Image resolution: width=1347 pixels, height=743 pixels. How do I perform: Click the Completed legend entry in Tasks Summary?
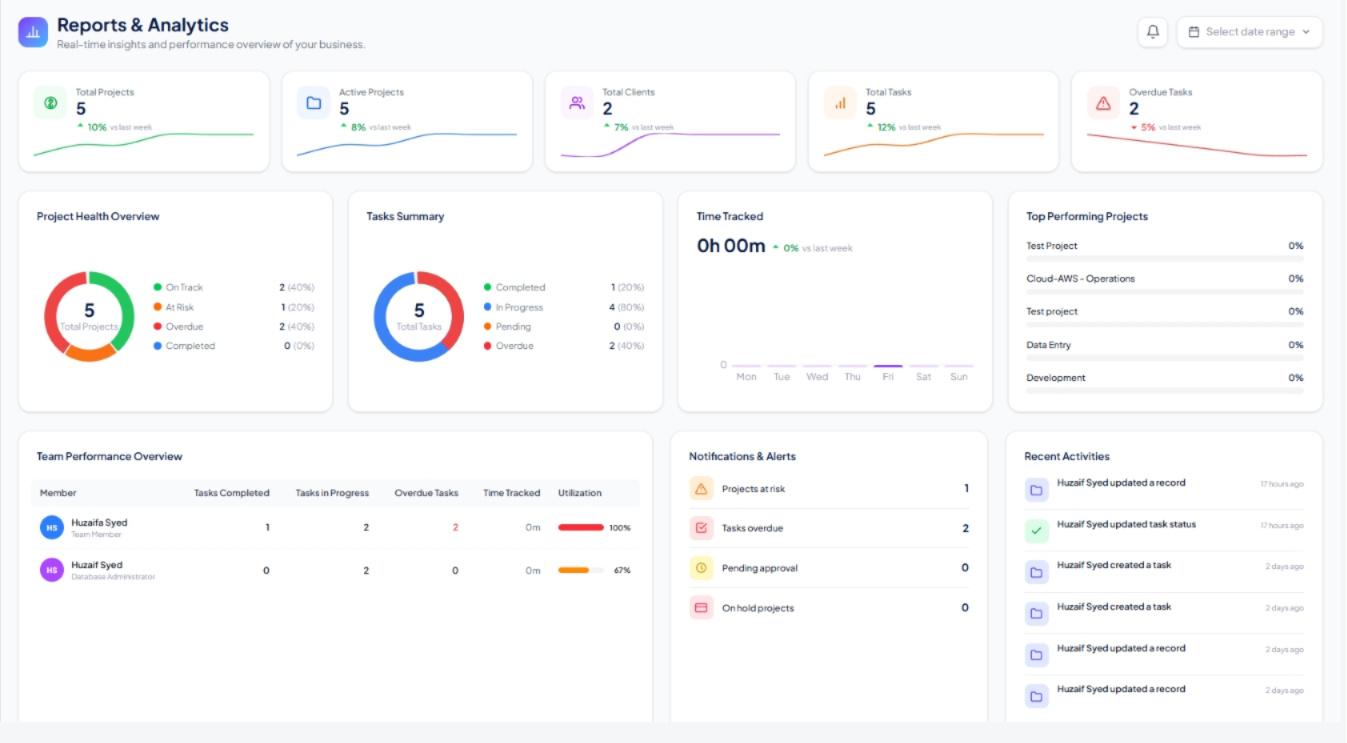pyautogui.click(x=564, y=287)
